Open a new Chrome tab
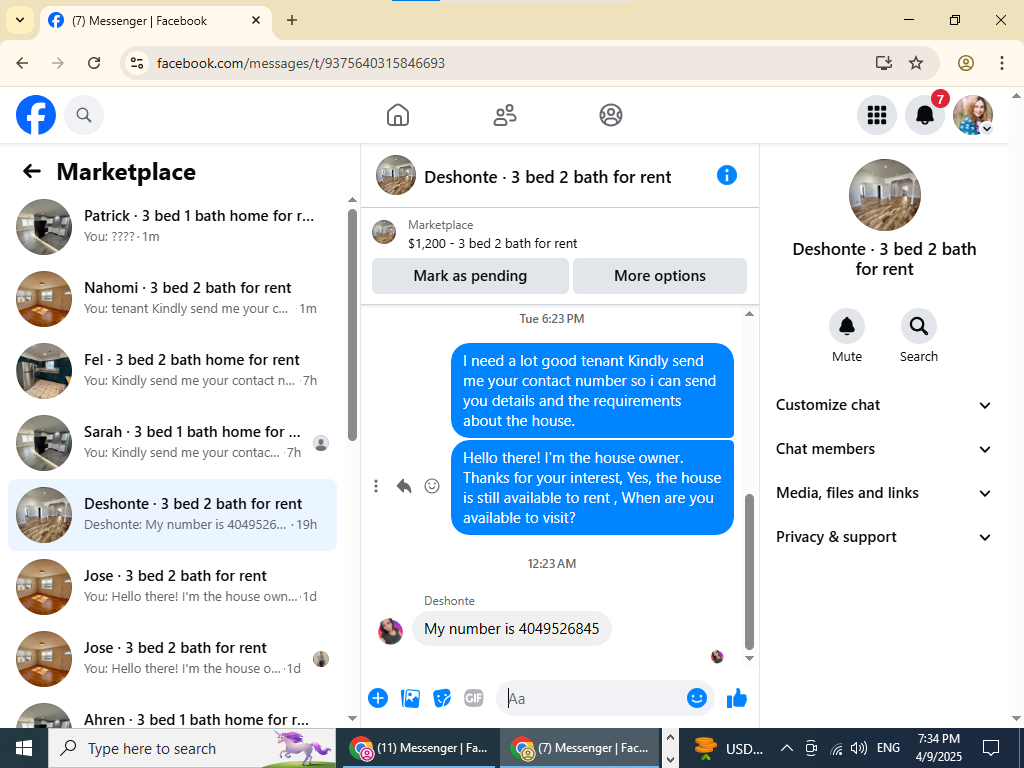This screenshot has height=768, width=1024. point(292,20)
